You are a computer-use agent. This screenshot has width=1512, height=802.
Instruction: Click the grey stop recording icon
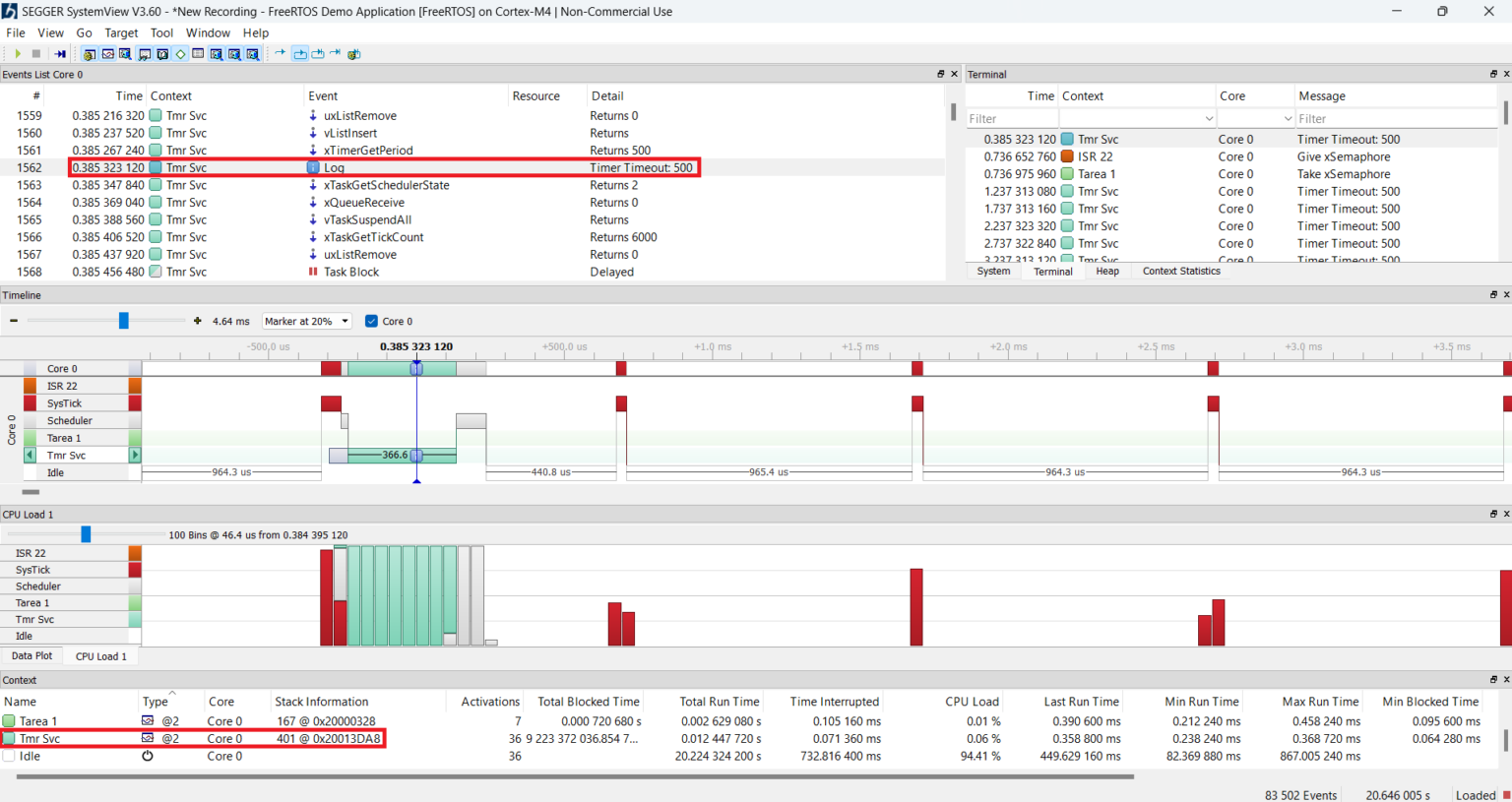(x=36, y=54)
